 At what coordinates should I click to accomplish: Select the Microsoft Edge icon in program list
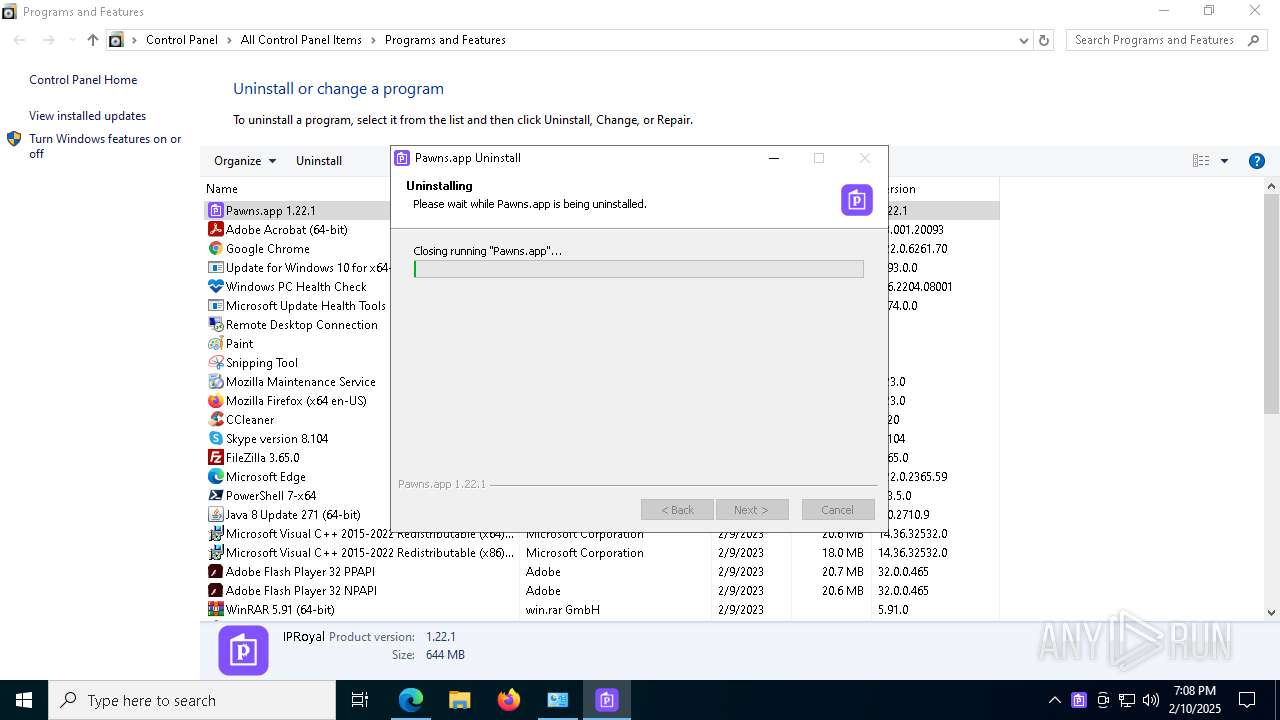tap(215, 477)
